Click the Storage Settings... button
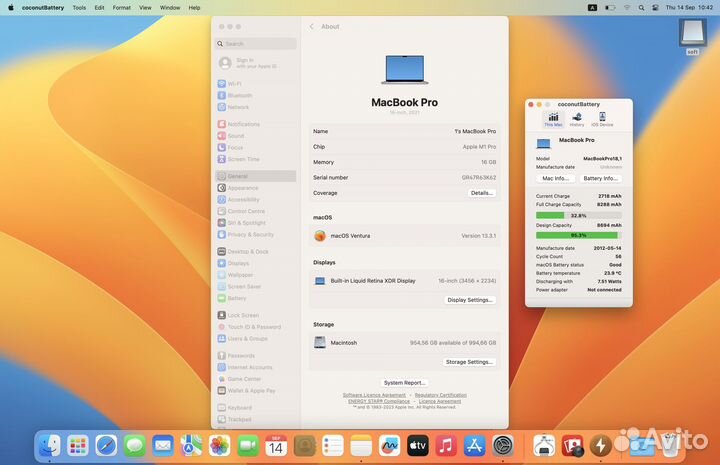The width and height of the screenshot is (720, 465). [470, 362]
